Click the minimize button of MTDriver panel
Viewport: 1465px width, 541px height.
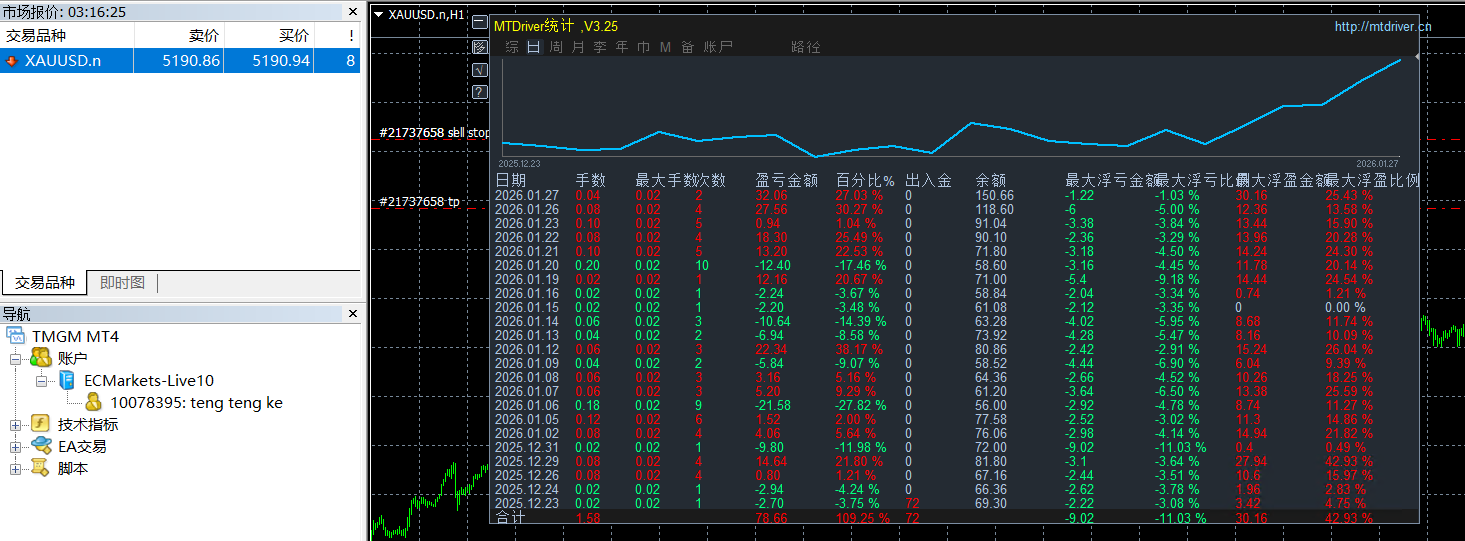click(479, 22)
